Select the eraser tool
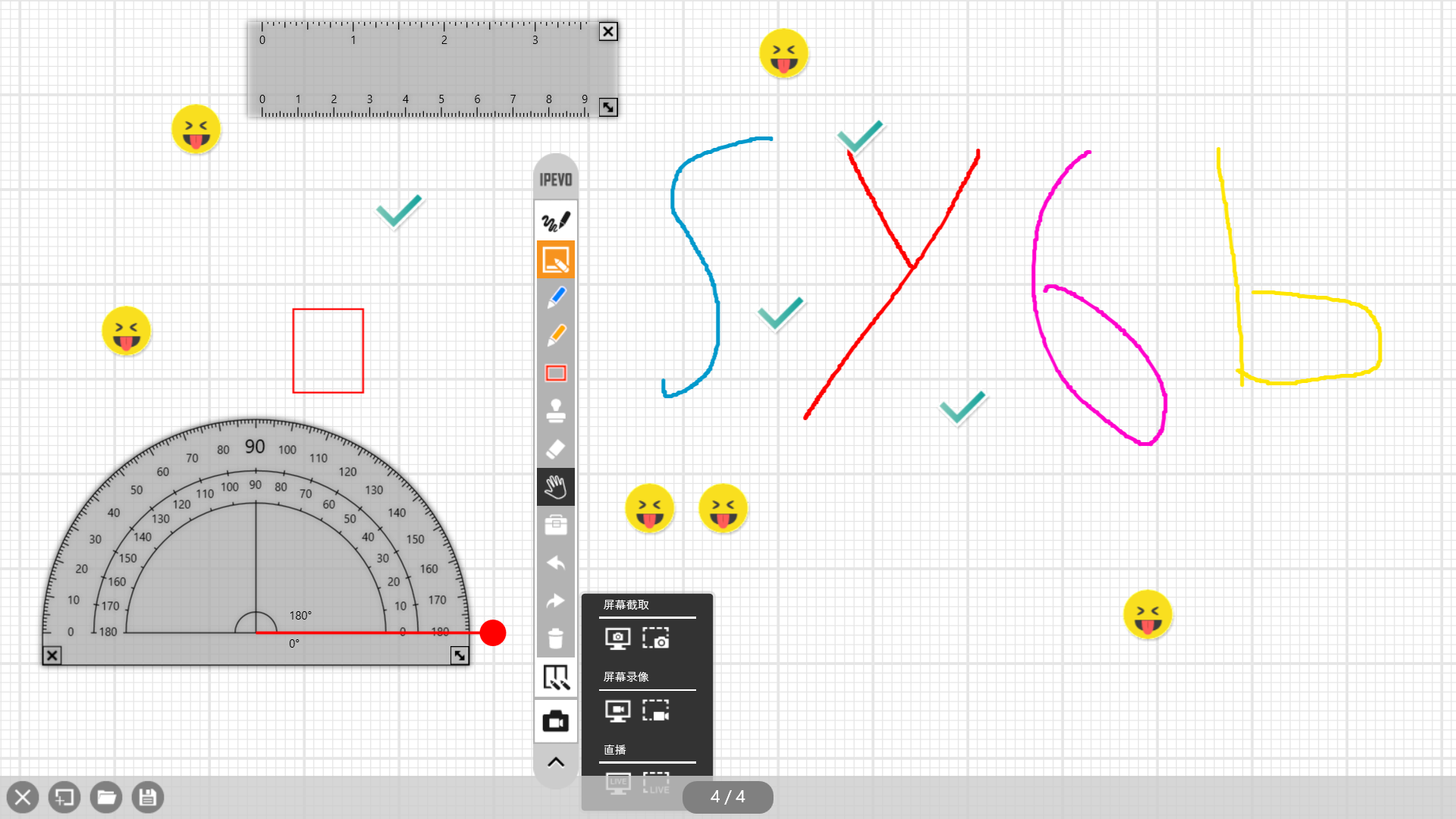The width and height of the screenshot is (1456, 819). point(556,449)
